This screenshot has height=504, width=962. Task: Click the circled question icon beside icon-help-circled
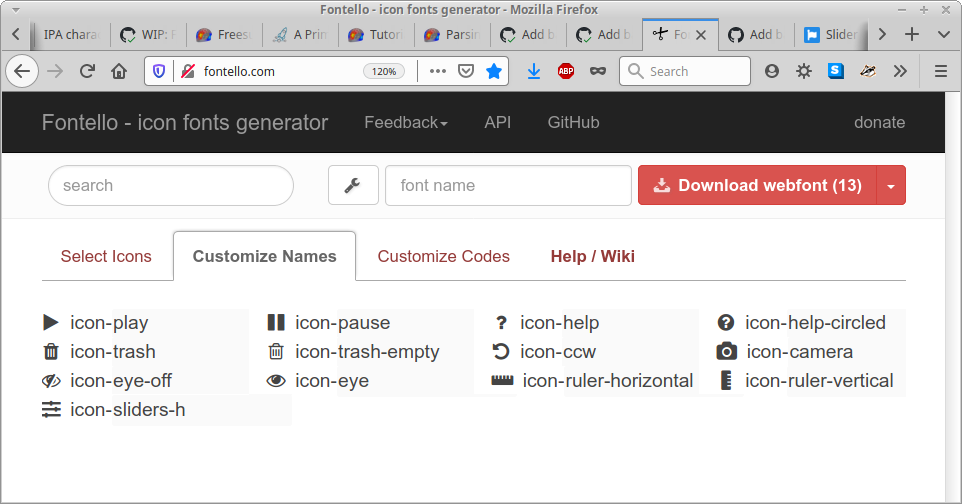(726, 322)
